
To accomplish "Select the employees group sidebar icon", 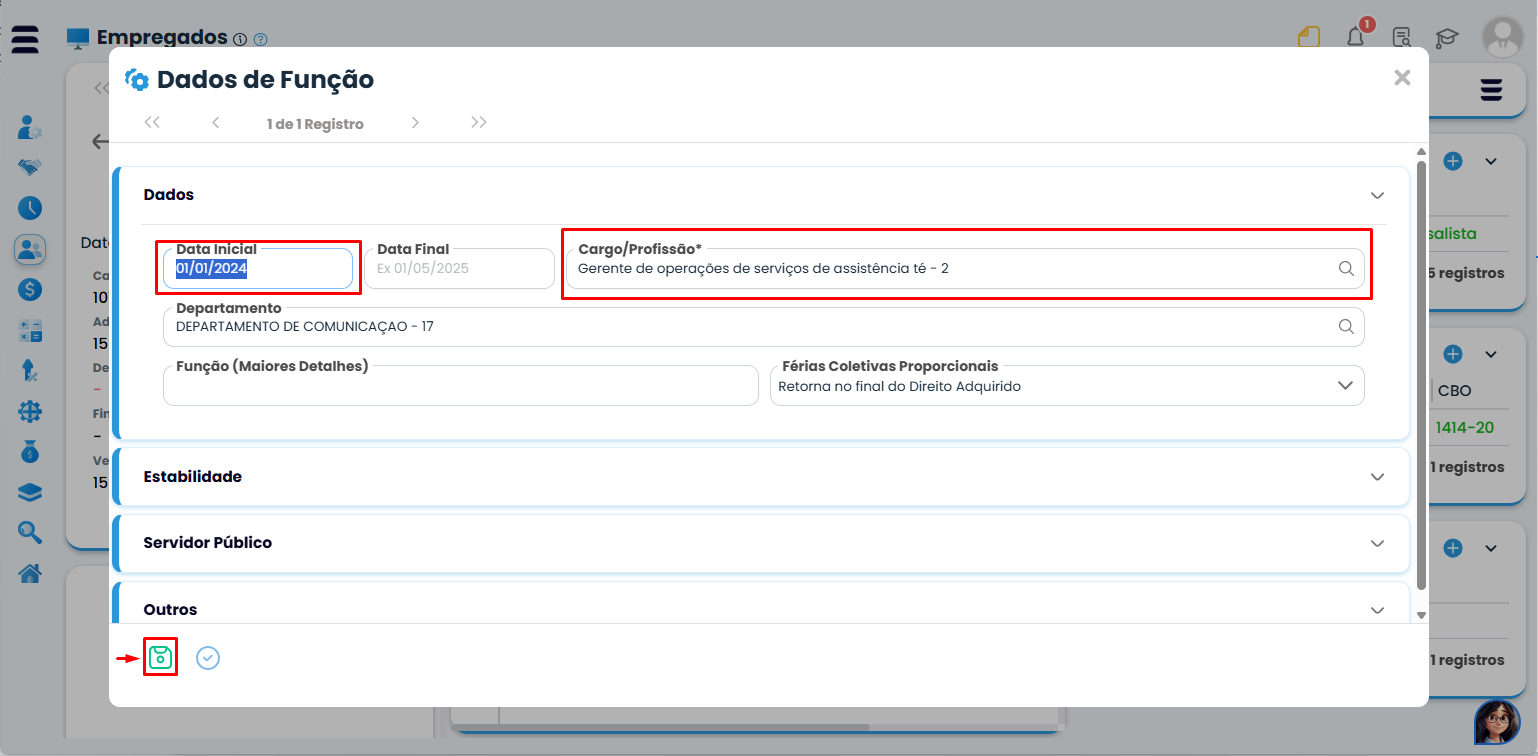I will point(30,249).
